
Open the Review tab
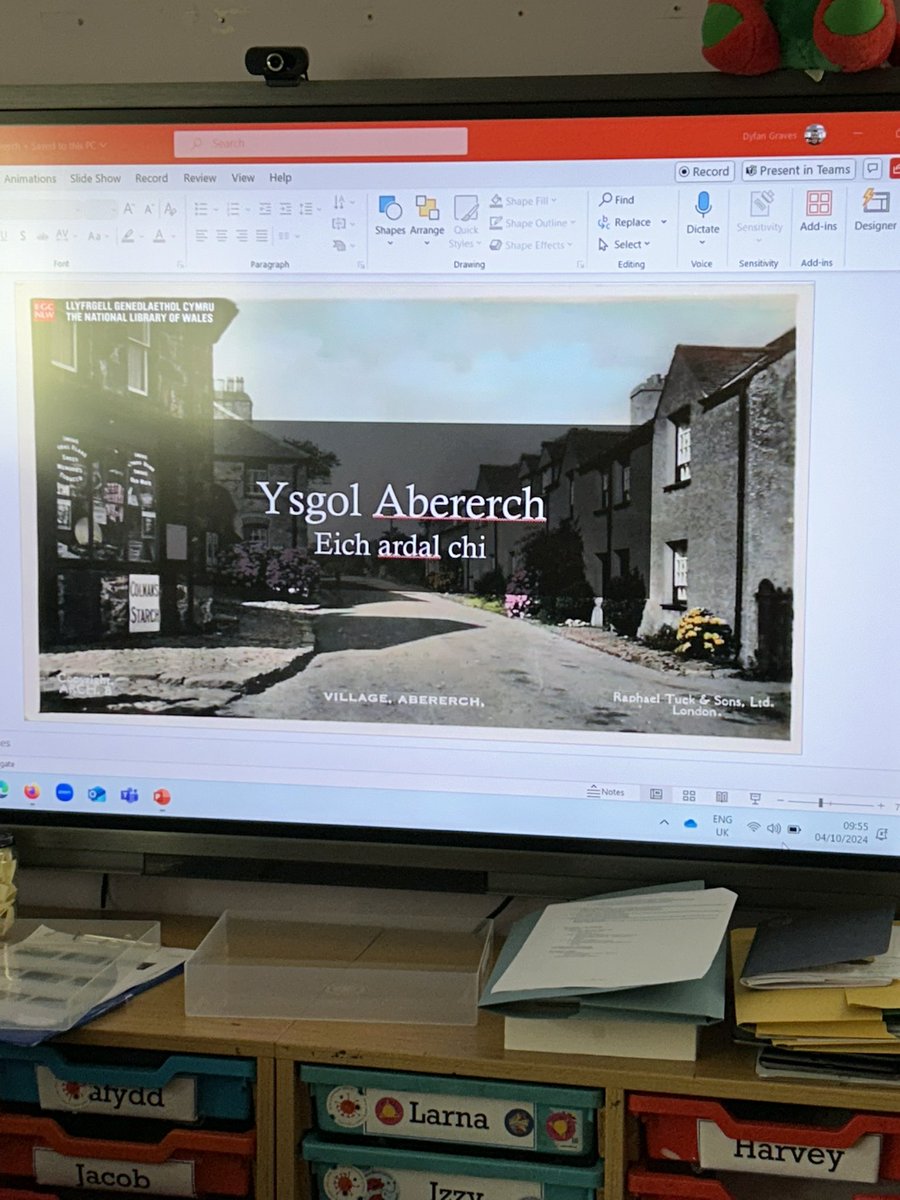(199, 178)
